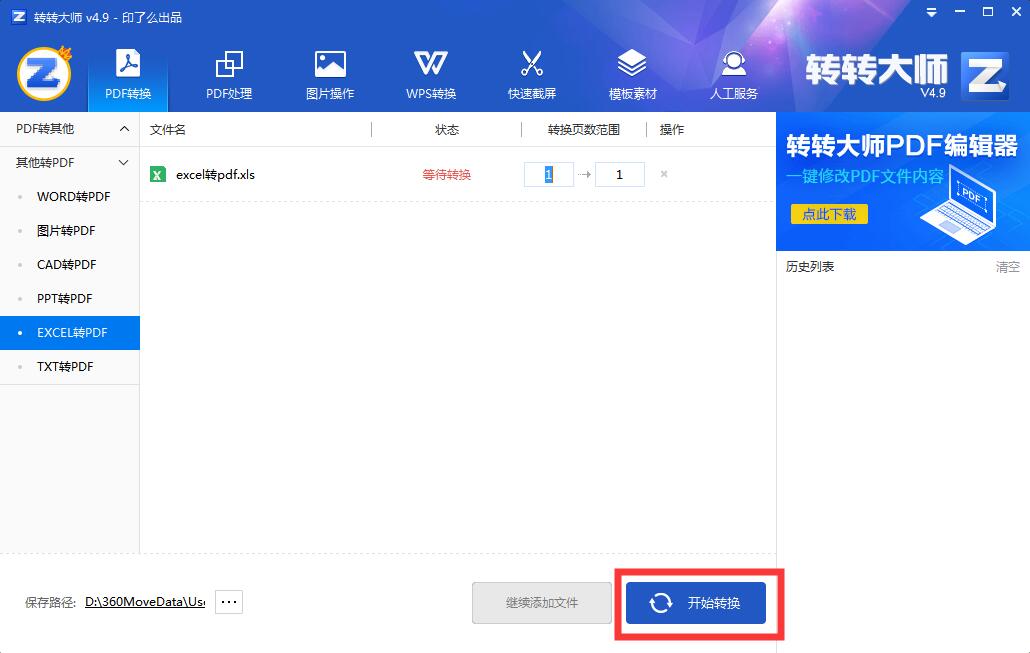Select EXCEL转PDF in the sidebar

70,333
